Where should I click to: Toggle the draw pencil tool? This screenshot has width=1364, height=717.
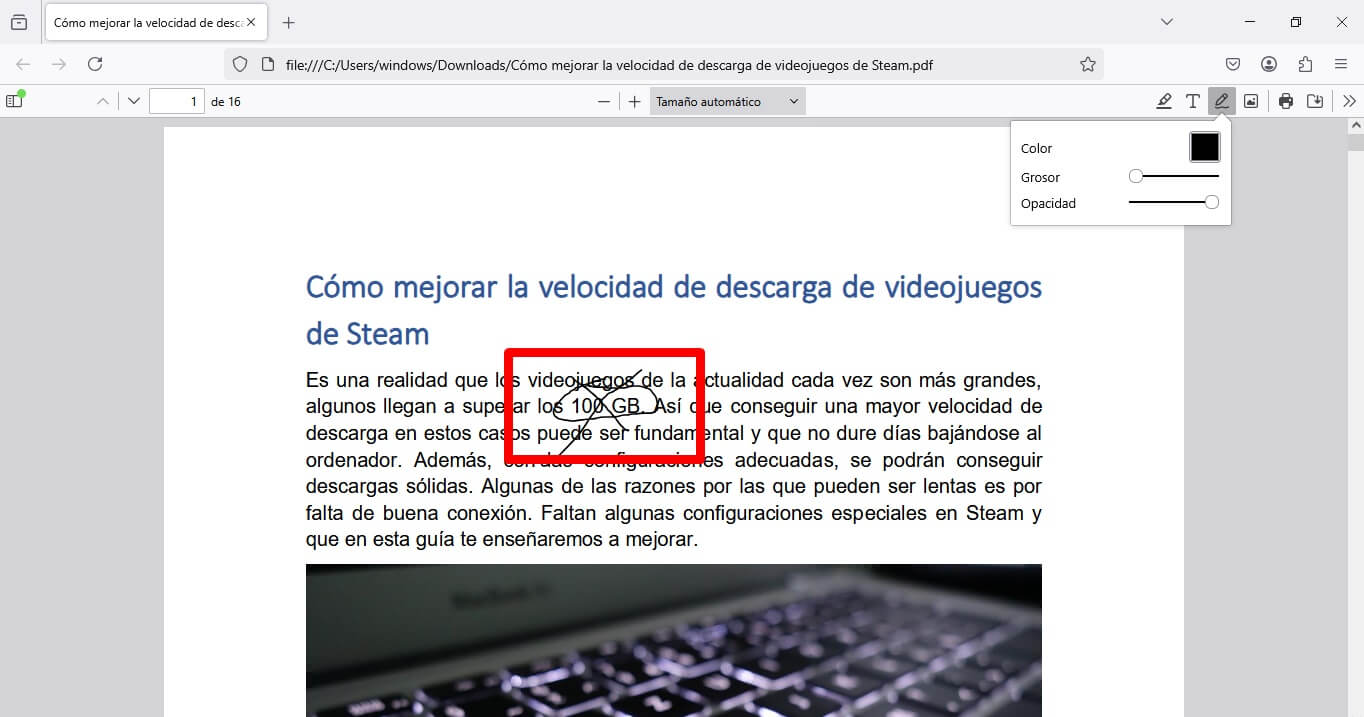[1221, 101]
